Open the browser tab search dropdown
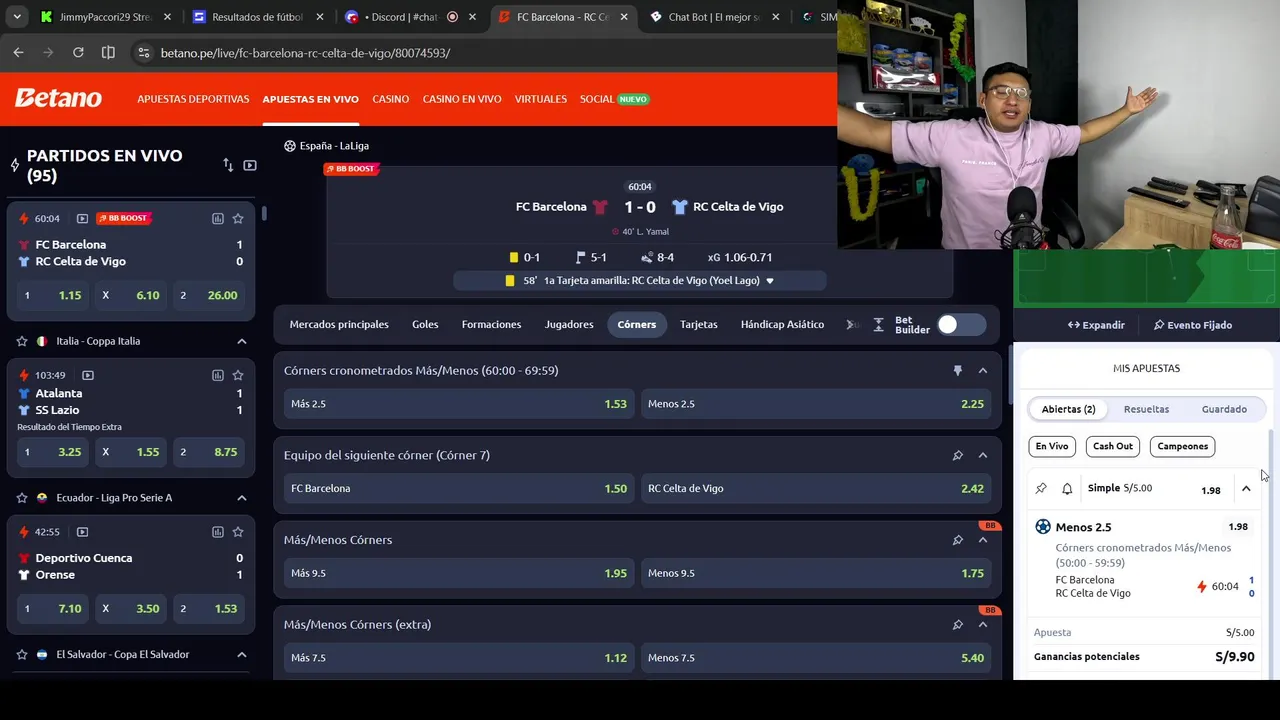The width and height of the screenshot is (1280, 720). point(17,17)
